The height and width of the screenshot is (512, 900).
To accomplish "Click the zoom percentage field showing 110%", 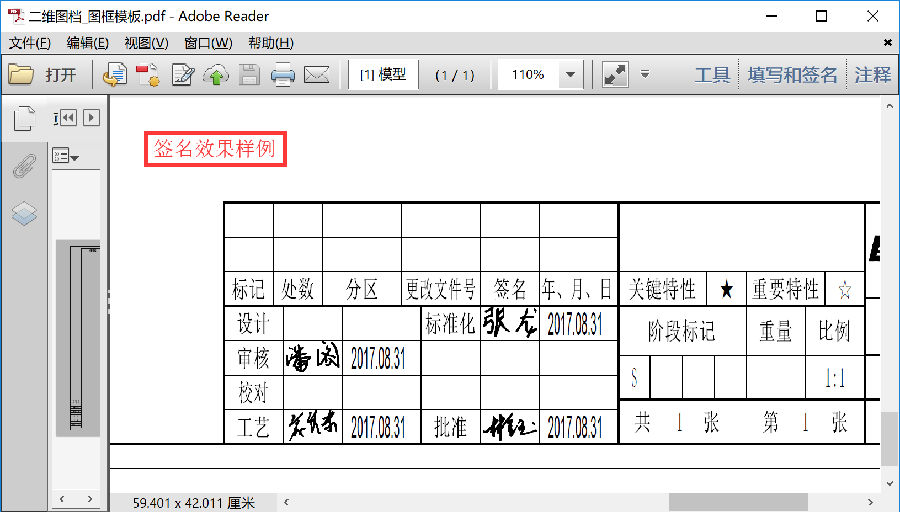I will [x=527, y=75].
